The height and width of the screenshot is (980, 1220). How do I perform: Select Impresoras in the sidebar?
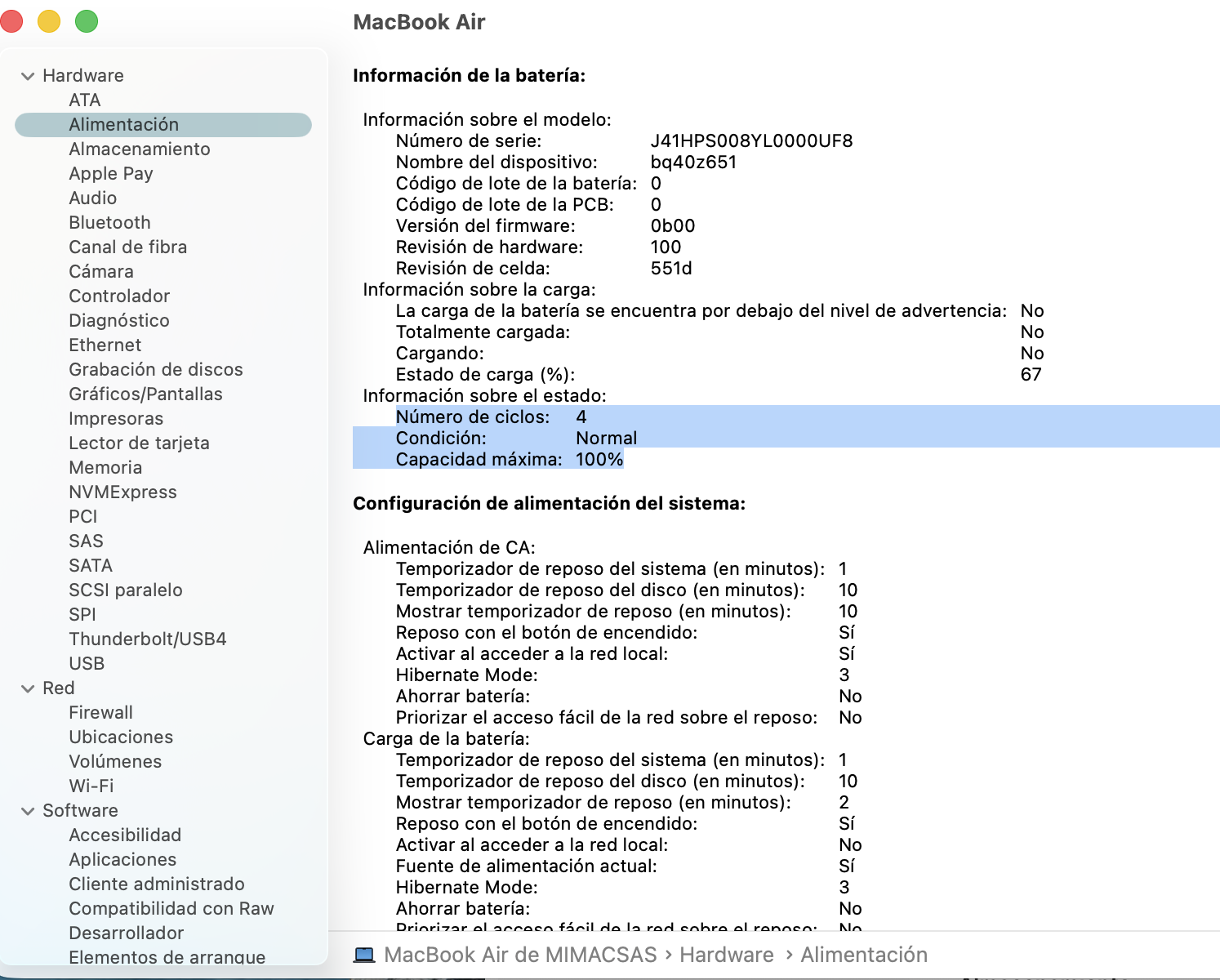(x=116, y=418)
